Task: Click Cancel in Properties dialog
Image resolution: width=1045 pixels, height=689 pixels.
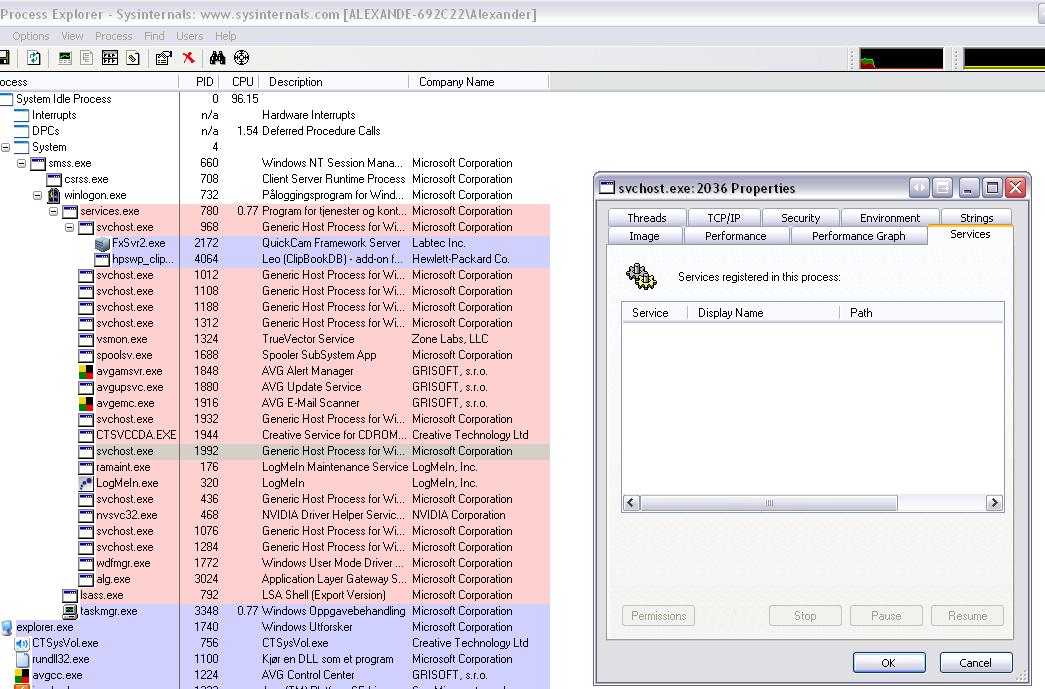Action: [x=976, y=663]
